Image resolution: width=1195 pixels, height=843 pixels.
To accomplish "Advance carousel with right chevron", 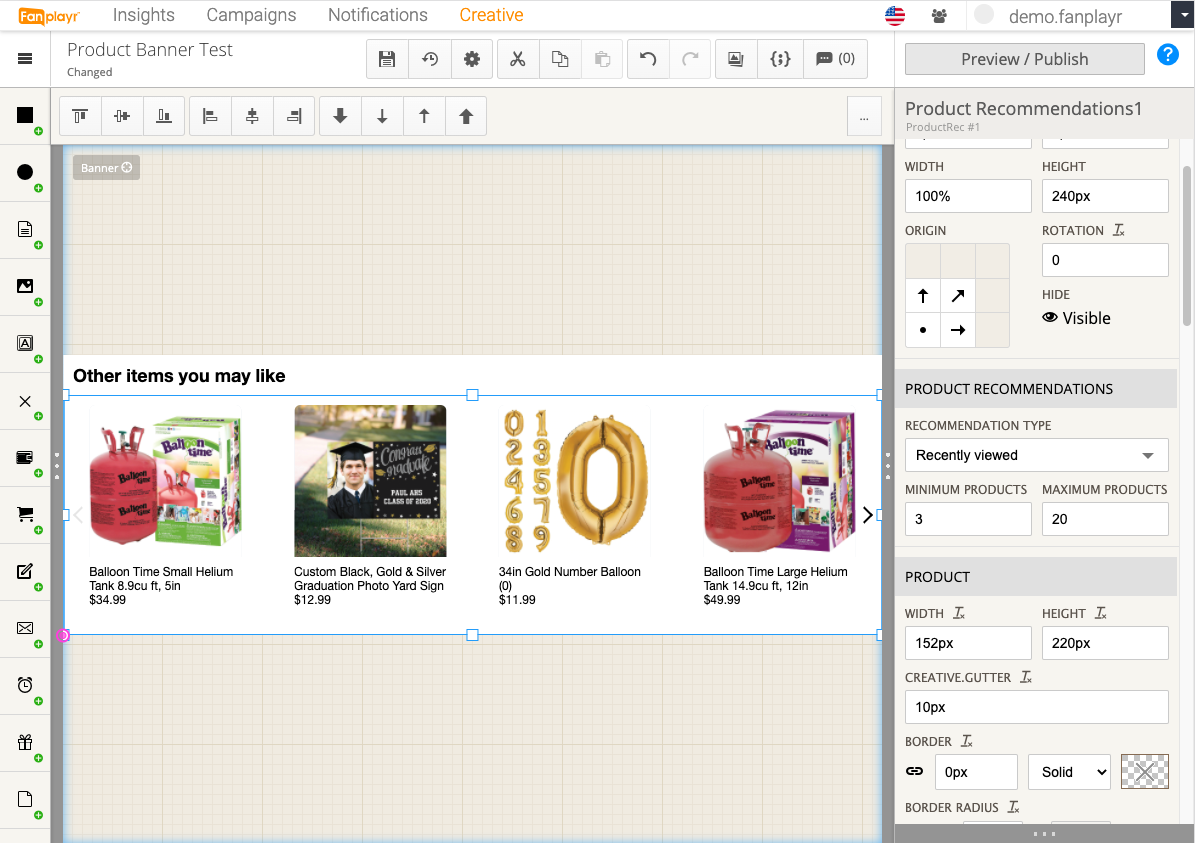I will click(867, 515).
